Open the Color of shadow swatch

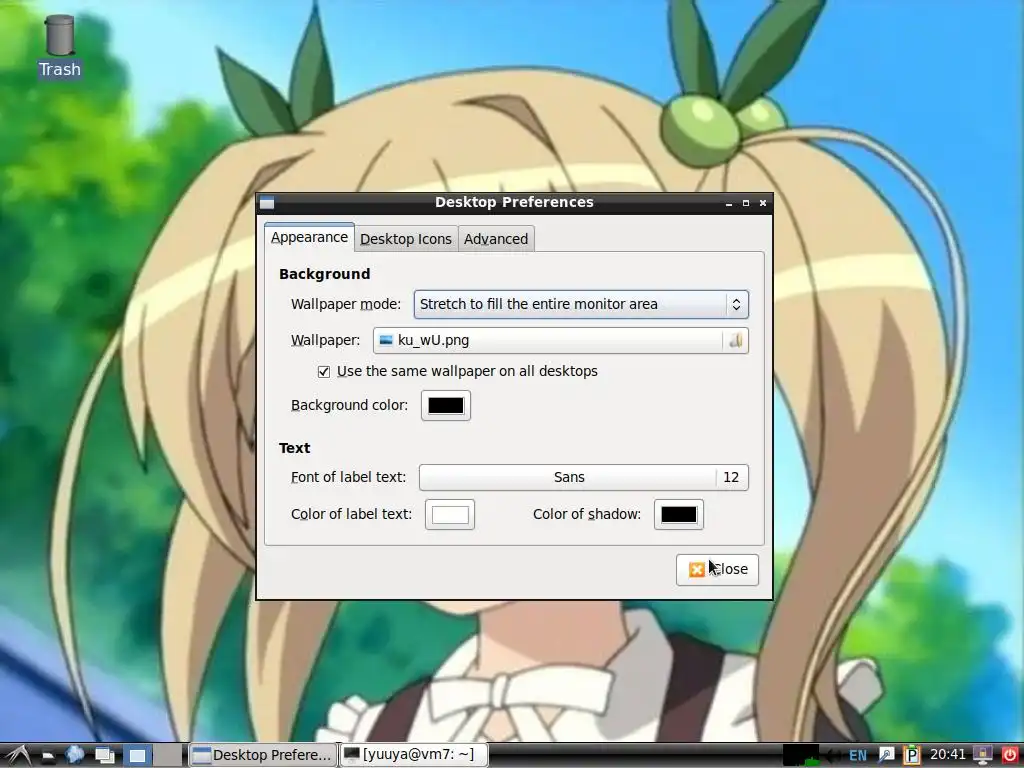click(679, 515)
